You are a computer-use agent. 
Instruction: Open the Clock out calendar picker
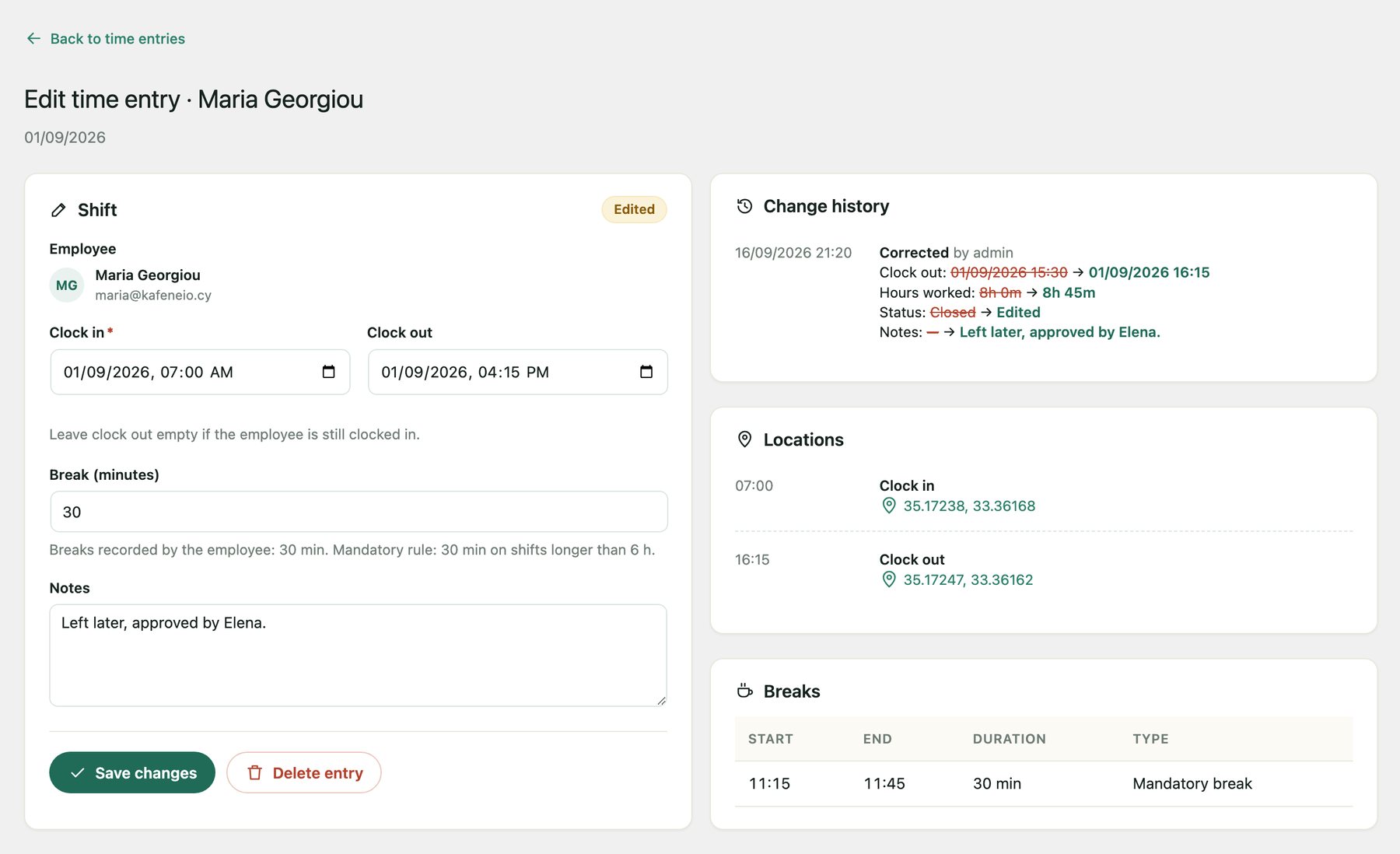tap(646, 372)
